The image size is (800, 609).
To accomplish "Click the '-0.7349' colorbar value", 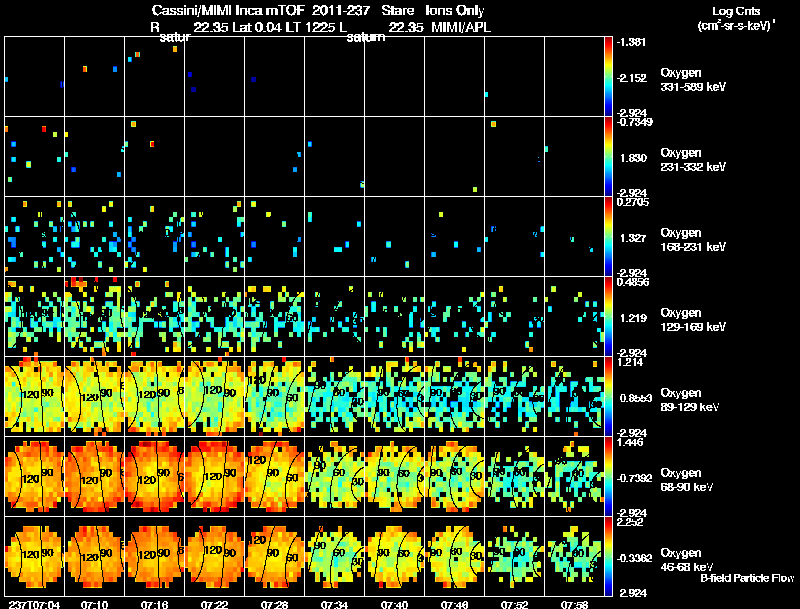I will (633, 121).
